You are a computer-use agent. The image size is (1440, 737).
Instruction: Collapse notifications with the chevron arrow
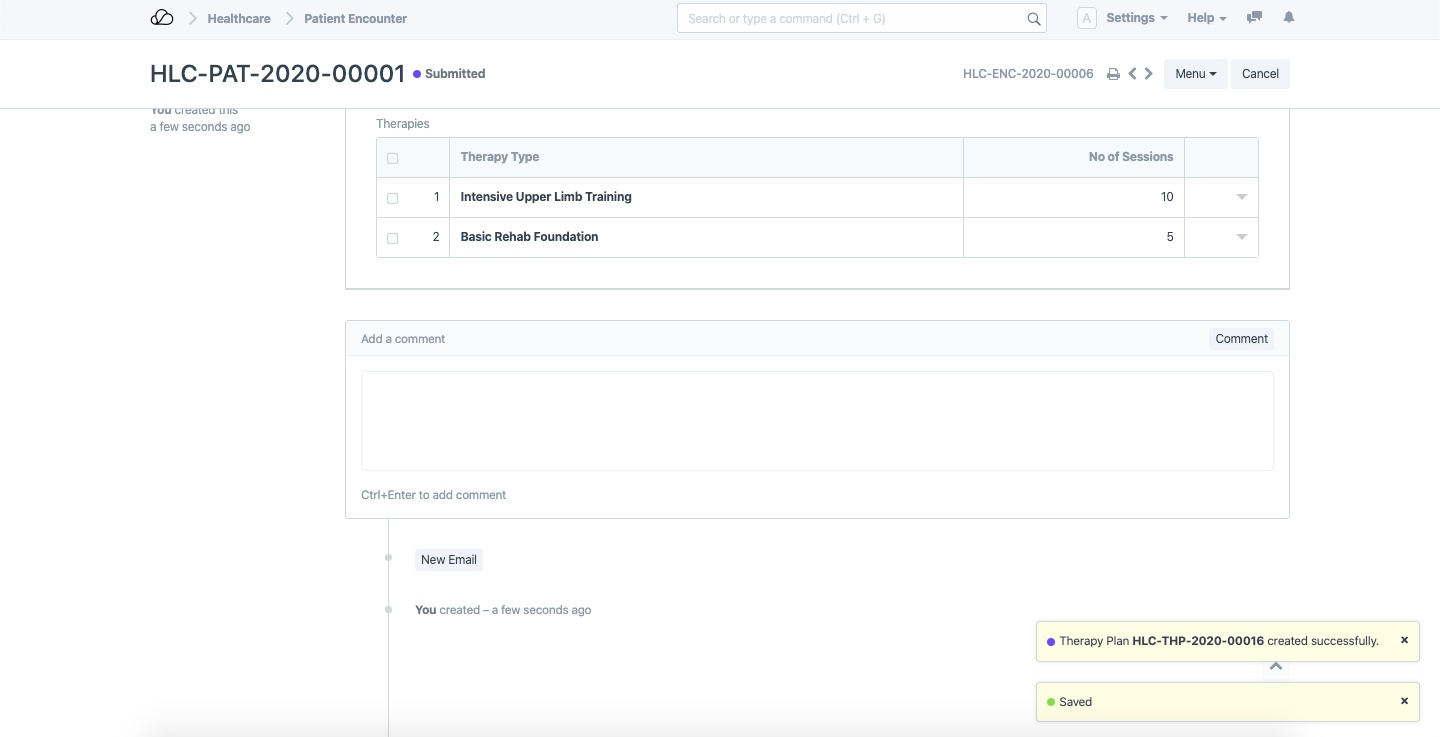[x=1275, y=666]
